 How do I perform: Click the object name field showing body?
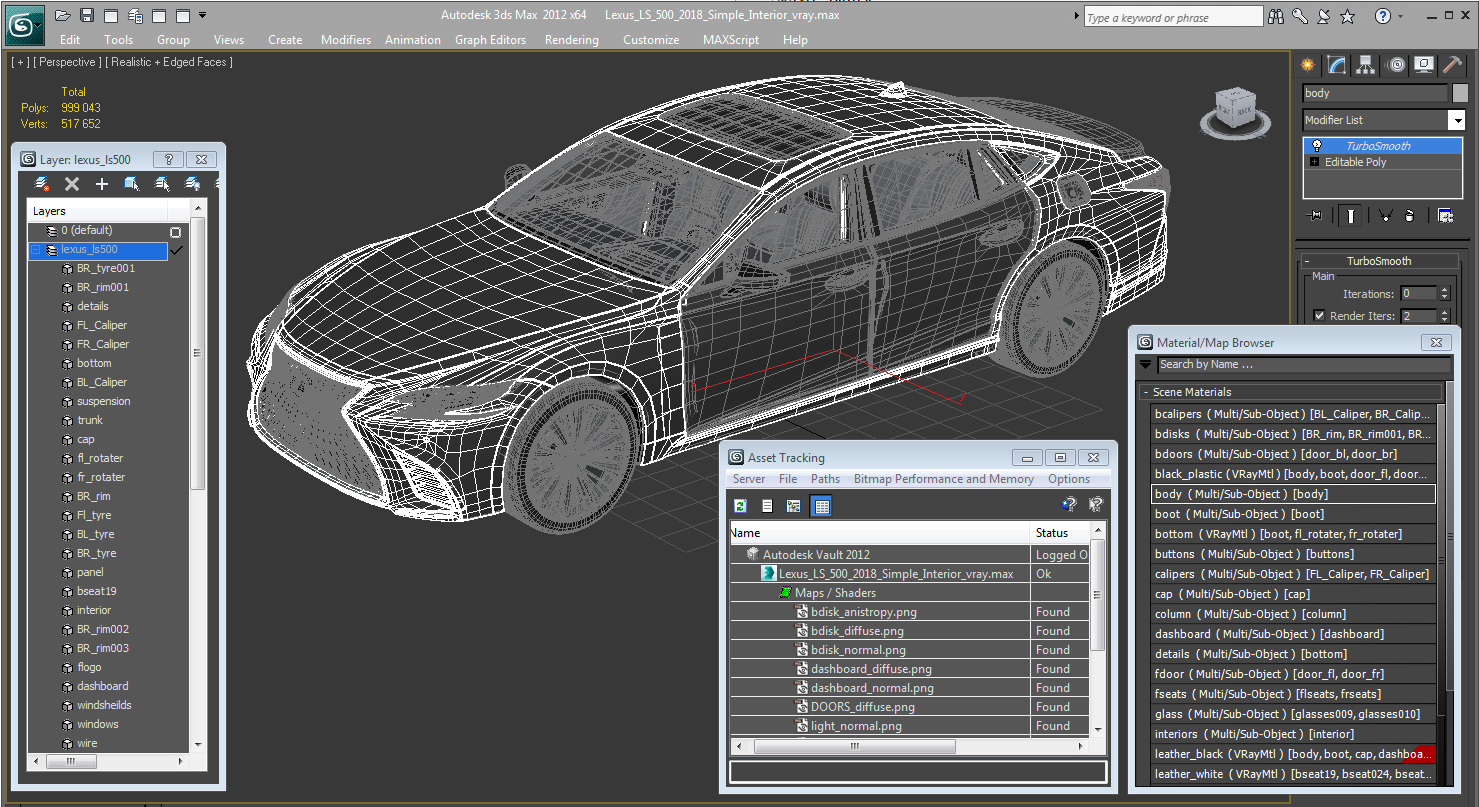tap(1375, 93)
